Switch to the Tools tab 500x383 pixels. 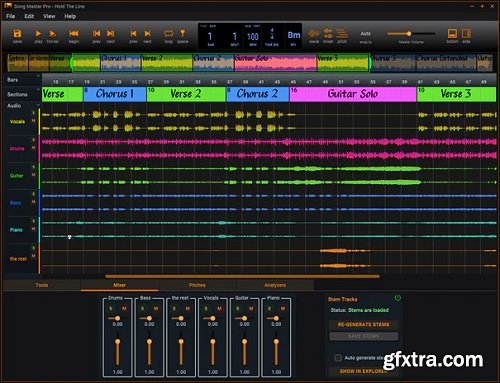click(42, 285)
